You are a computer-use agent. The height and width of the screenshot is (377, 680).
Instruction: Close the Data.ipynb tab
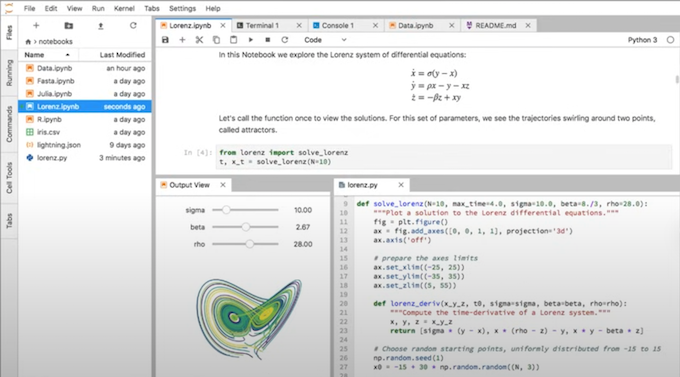click(451, 26)
